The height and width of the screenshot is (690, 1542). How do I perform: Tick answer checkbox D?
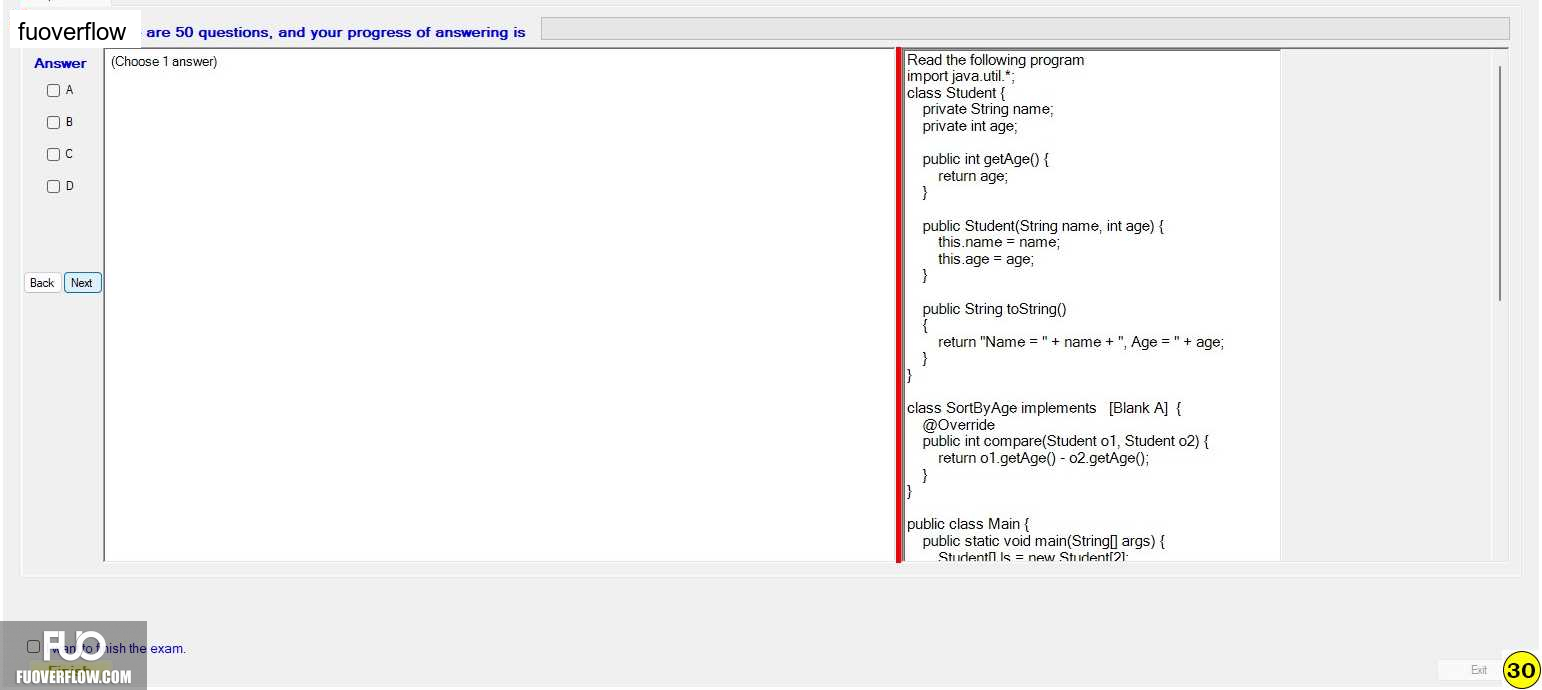(54, 187)
